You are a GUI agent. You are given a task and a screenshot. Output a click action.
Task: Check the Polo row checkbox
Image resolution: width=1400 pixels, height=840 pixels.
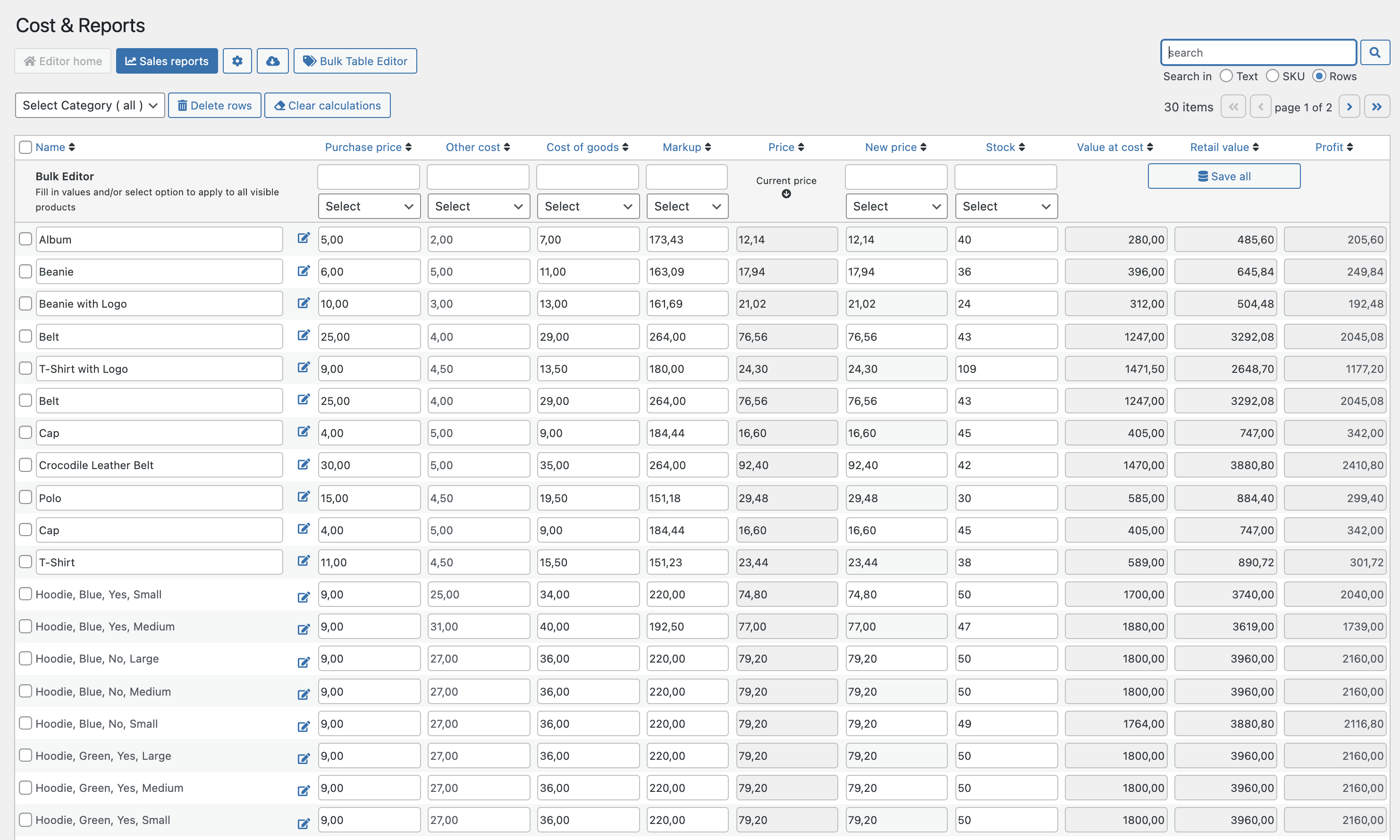[x=25, y=497]
